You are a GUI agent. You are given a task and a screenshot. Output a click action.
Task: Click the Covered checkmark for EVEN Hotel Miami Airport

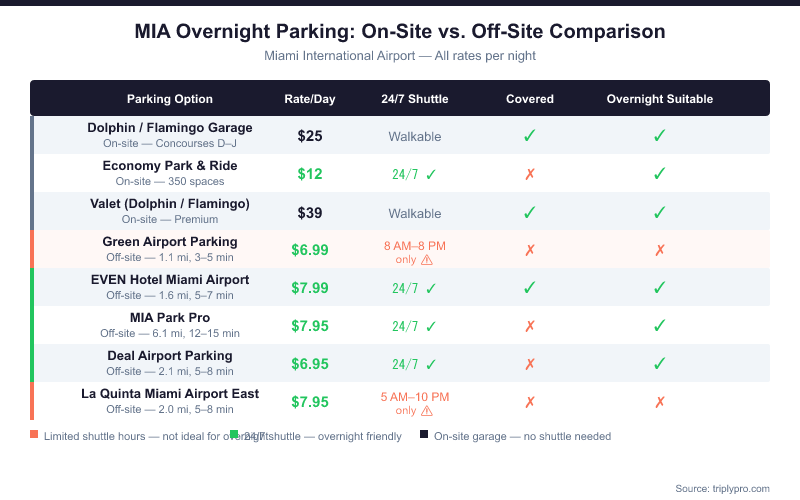pyautogui.click(x=530, y=288)
